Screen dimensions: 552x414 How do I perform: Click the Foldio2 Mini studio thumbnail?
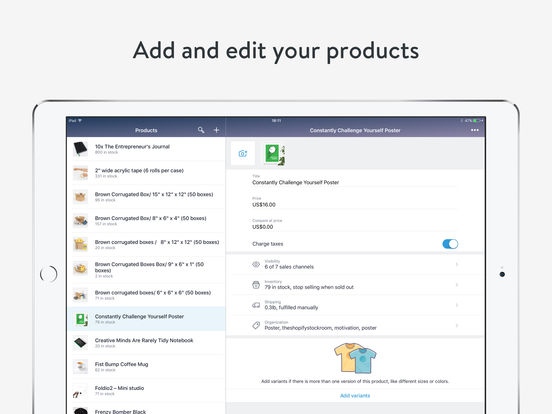point(80,391)
